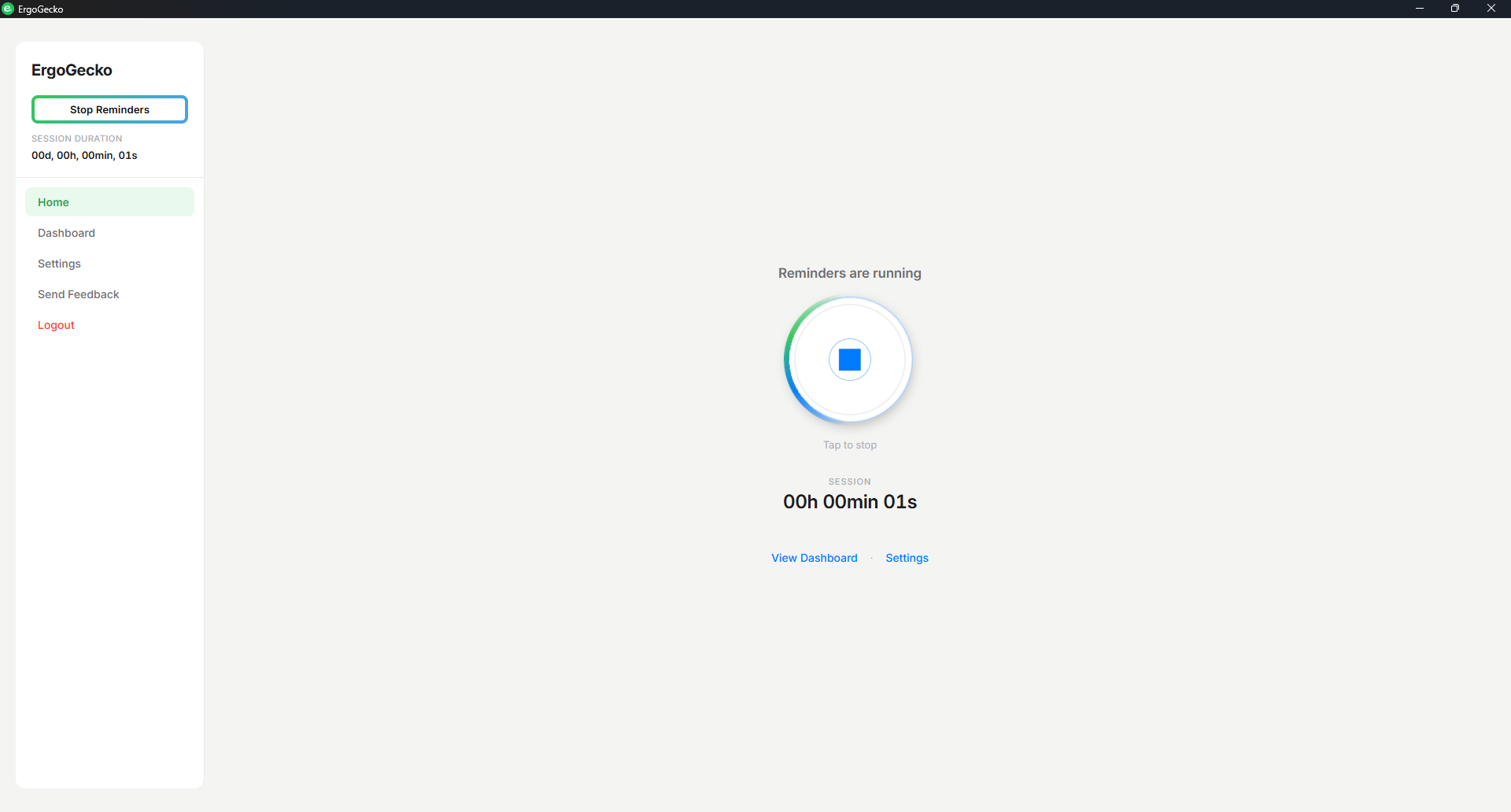Click the large central session timer readout

click(x=849, y=502)
